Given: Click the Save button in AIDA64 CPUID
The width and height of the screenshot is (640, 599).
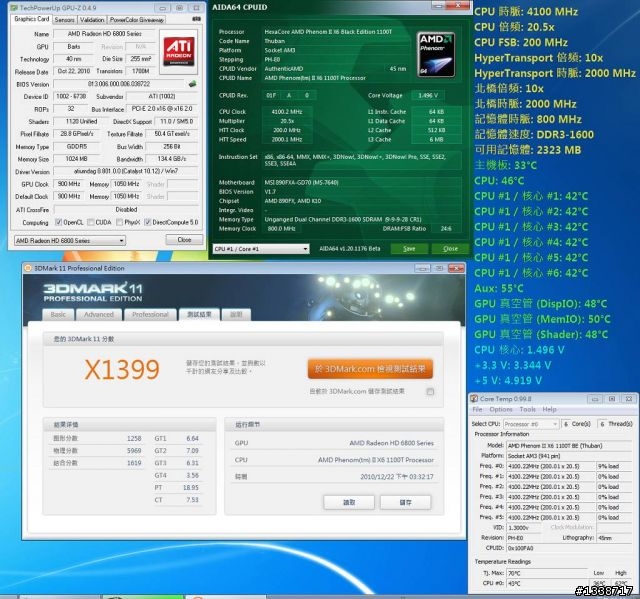Looking at the screenshot, I should coord(409,249).
